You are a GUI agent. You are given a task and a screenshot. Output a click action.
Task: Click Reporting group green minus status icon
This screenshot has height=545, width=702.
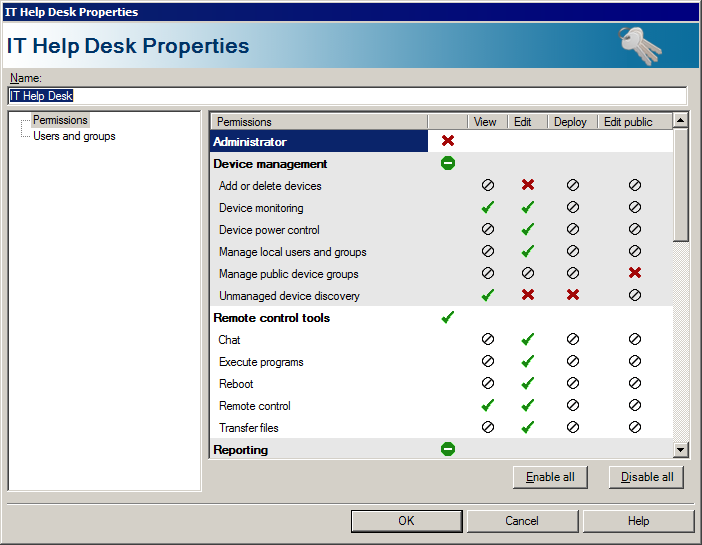[448, 450]
